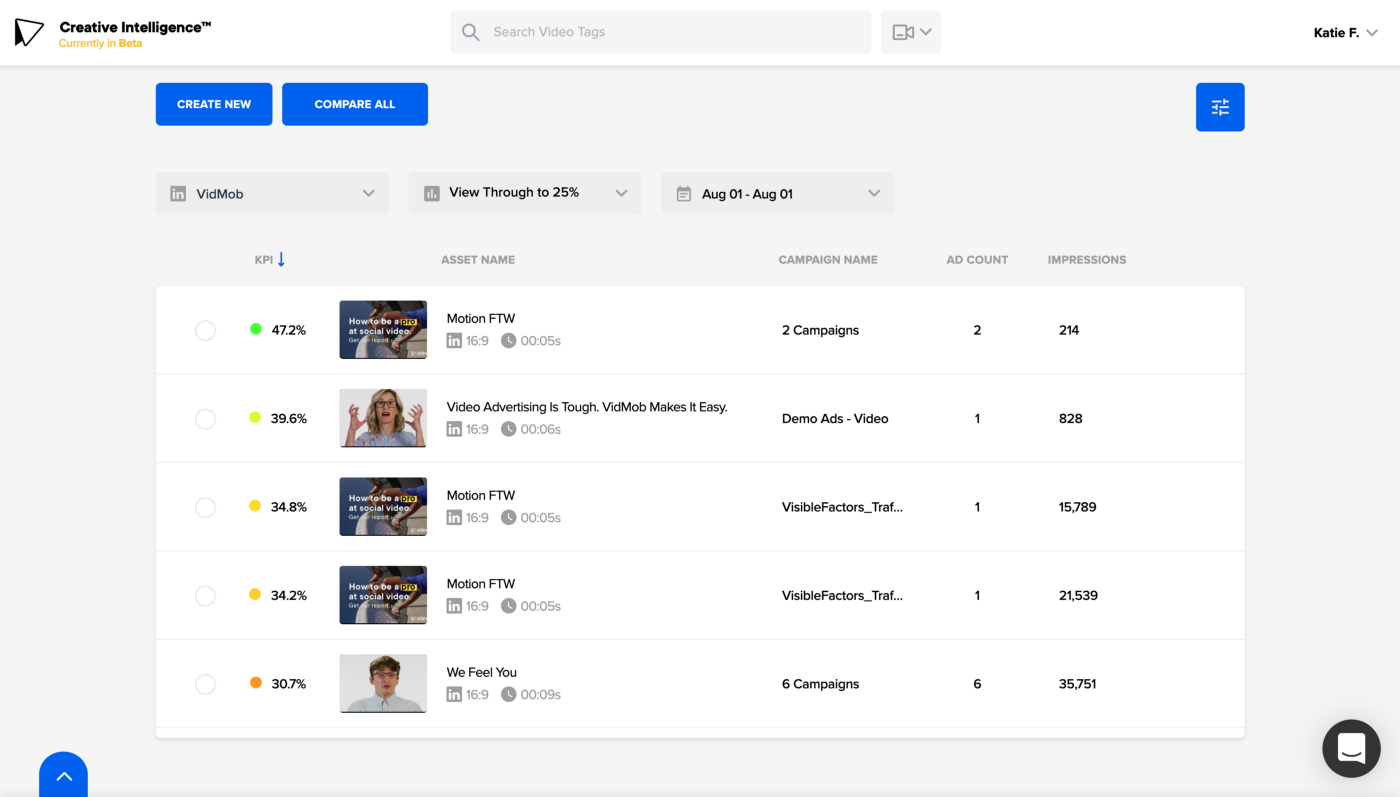Screen dimensions: 1400x797
Task: Expand the VidMob account dropdown
Action: point(272,194)
